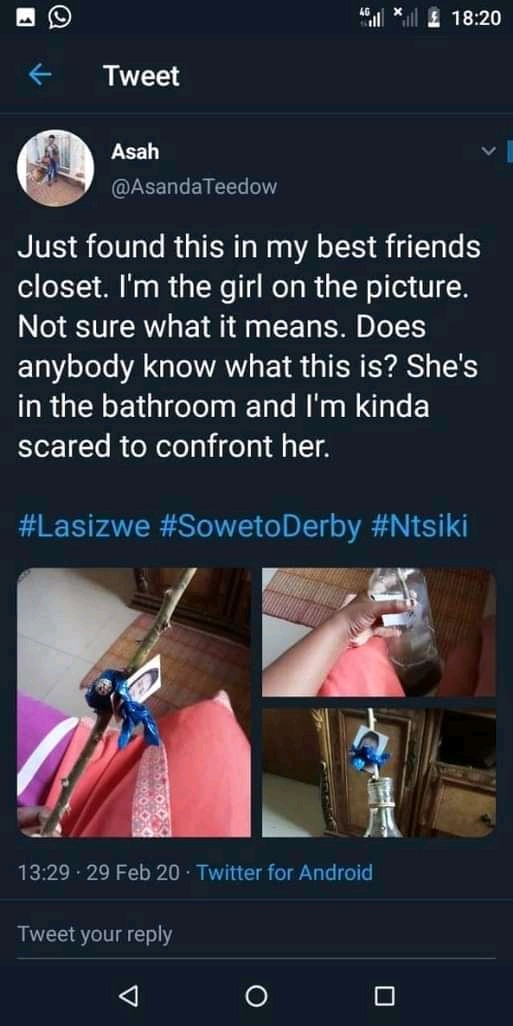Tap the battery icon in status bar
The image size is (513, 1026).
point(433,18)
